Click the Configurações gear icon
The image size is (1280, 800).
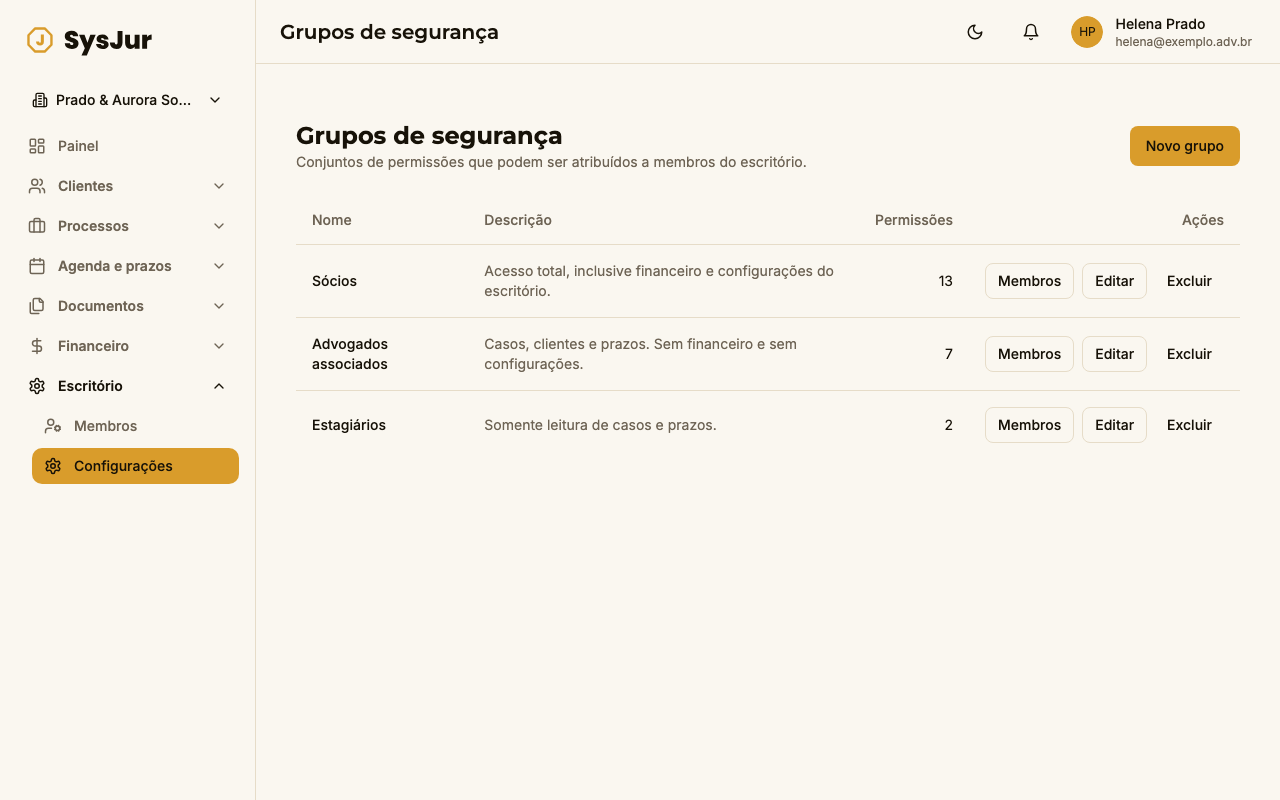[x=53, y=466]
